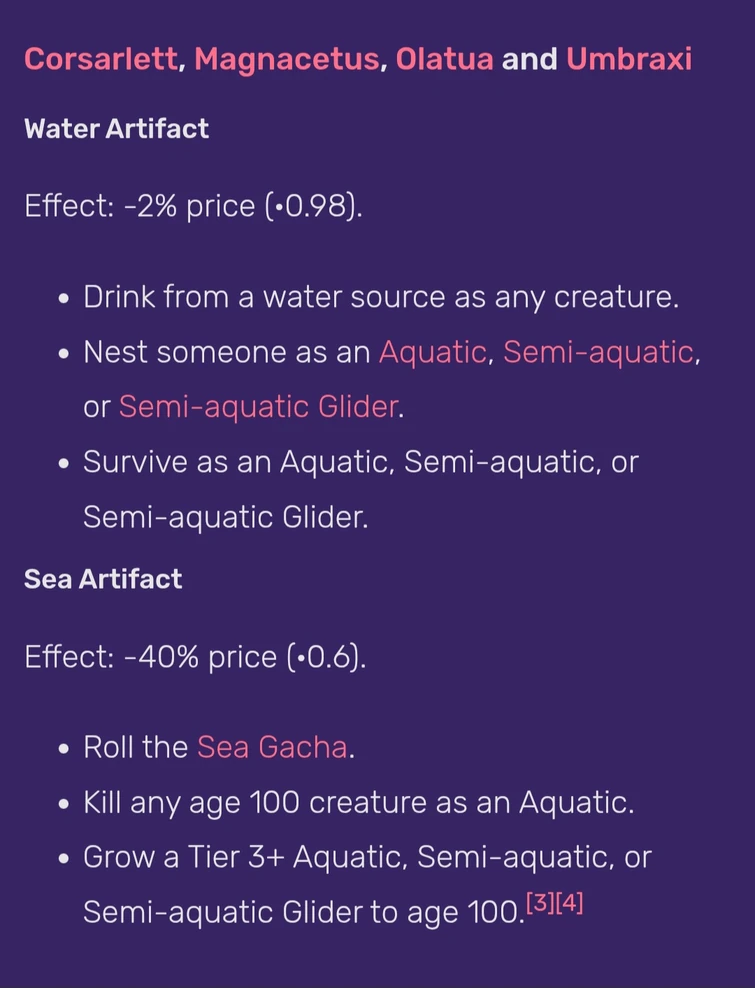Jump to footnote reference [3]
The height and width of the screenshot is (988, 755).
click(x=540, y=905)
